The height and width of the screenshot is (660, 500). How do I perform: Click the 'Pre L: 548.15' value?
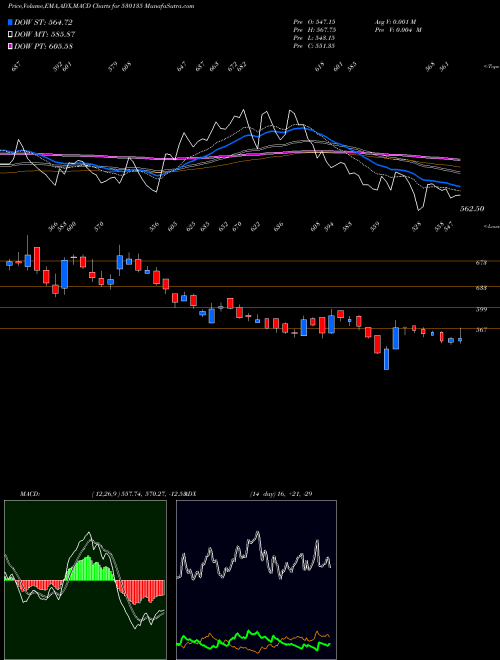pyautogui.click(x=314, y=38)
